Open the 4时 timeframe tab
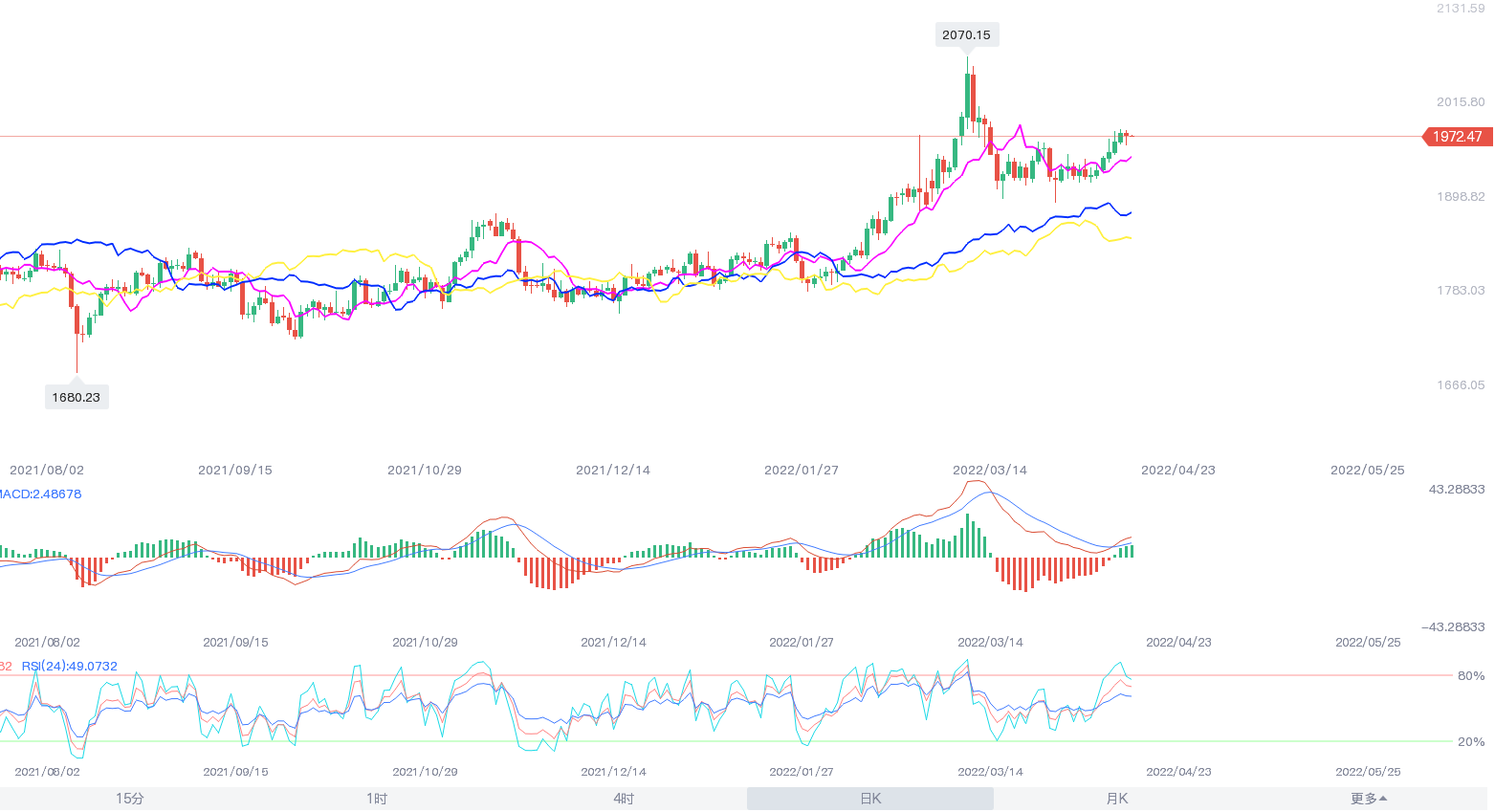 tap(624, 799)
